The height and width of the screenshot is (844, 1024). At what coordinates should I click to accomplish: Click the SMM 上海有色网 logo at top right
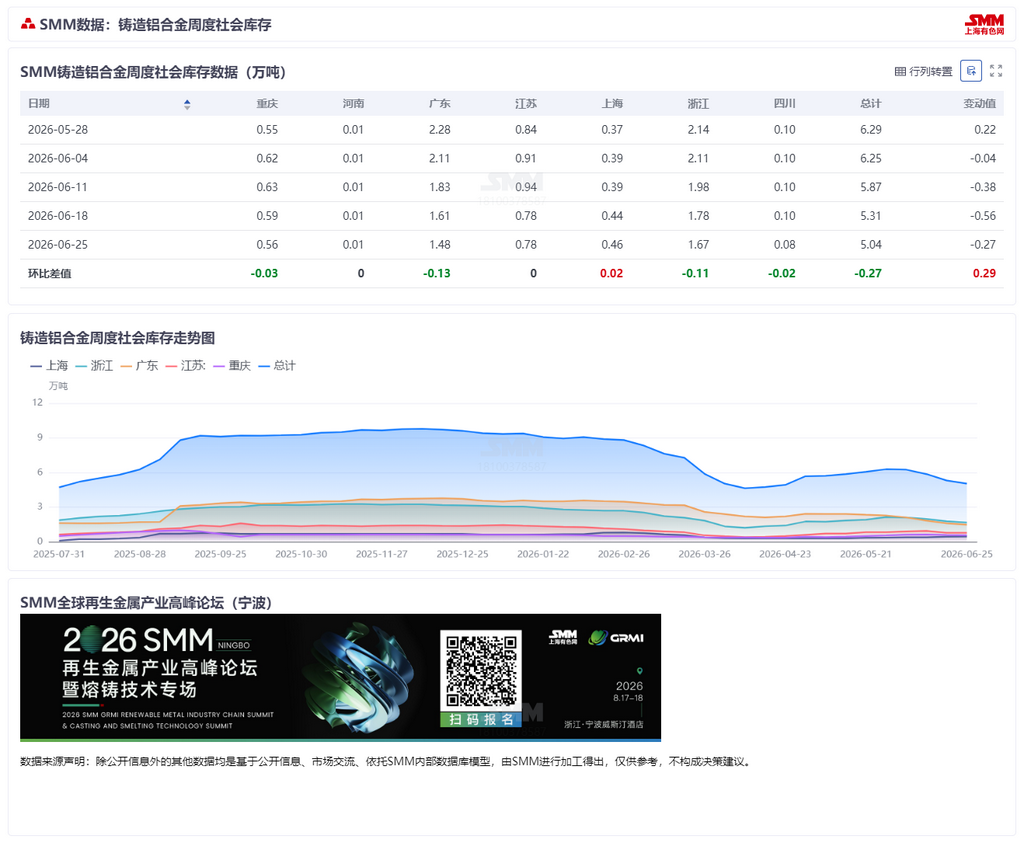(x=984, y=24)
